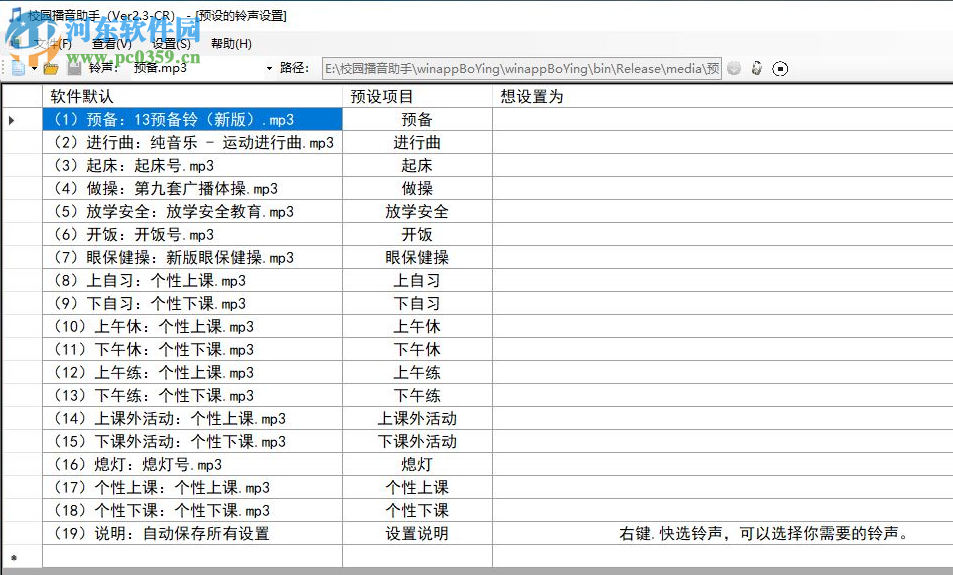Click the 软件默认 column header
Image resolution: width=953 pixels, height=575 pixels.
pyautogui.click(x=193, y=96)
